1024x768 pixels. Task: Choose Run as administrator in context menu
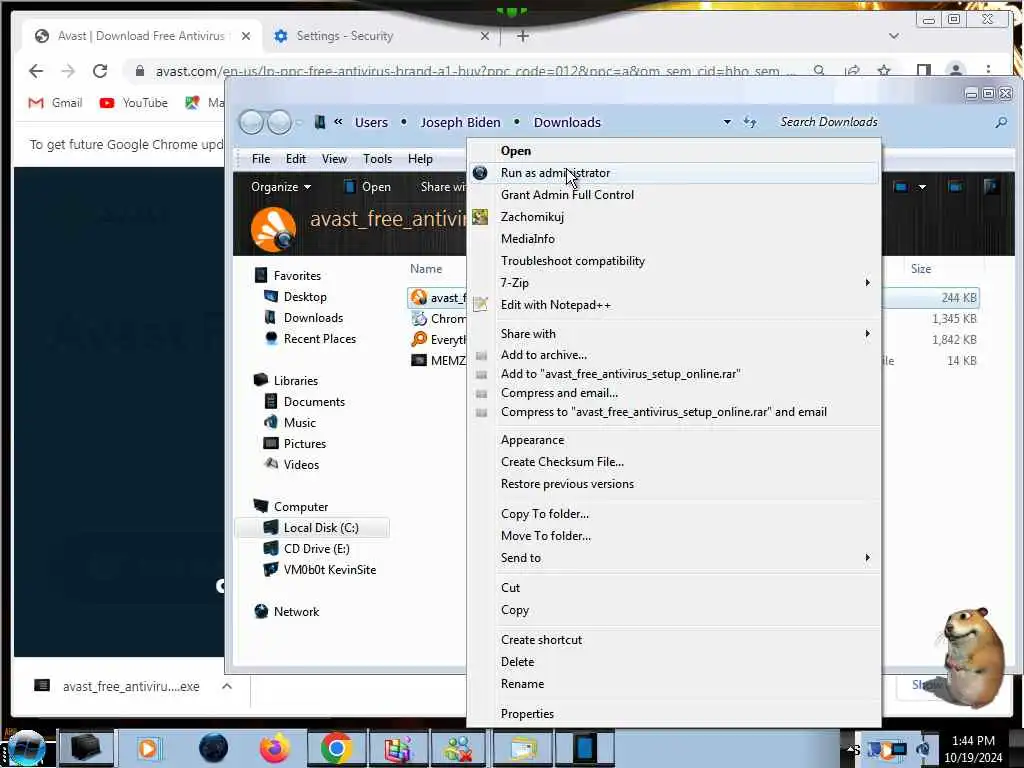coord(673,173)
